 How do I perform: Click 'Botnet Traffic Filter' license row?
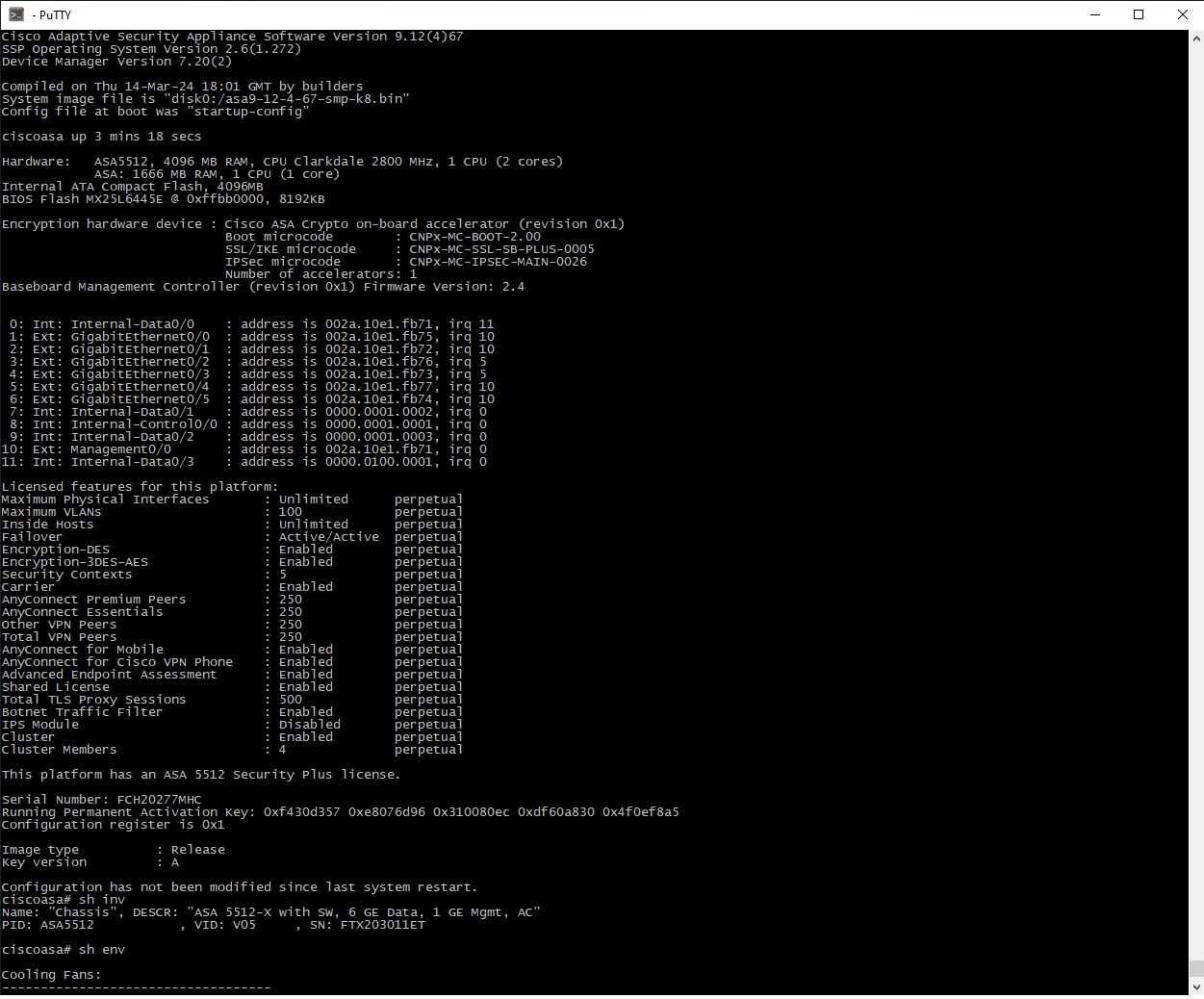(232, 712)
